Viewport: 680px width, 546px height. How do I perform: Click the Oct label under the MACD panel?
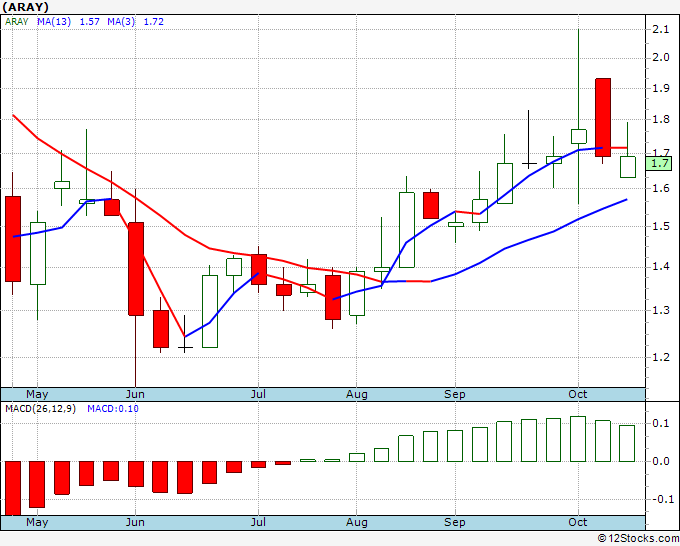[x=578, y=522]
